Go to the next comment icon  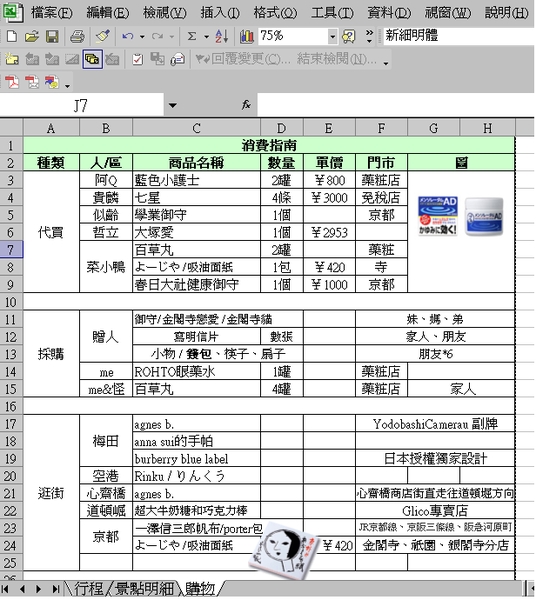pyautogui.click(x=52, y=59)
